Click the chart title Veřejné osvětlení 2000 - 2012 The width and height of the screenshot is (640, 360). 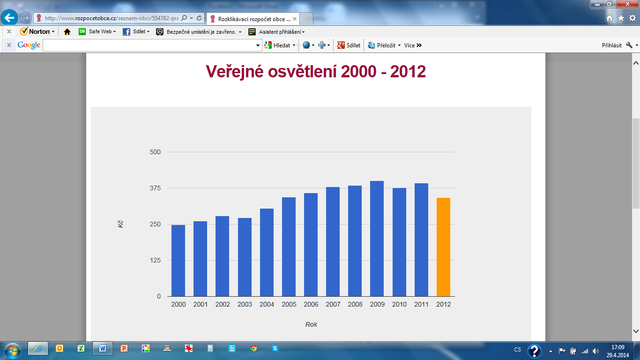click(x=316, y=71)
